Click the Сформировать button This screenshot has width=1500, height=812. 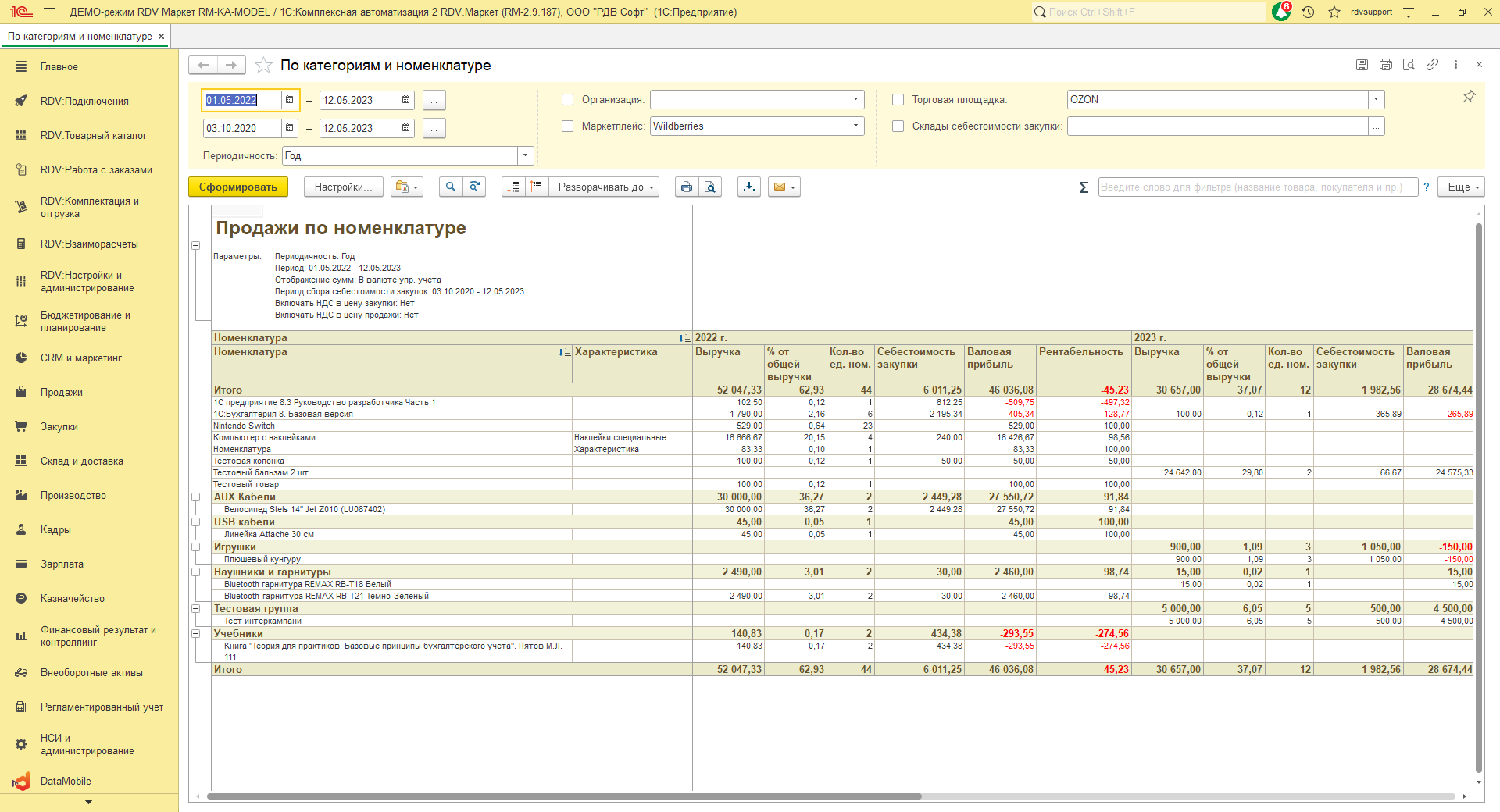pyautogui.click(x=237, y=187)
